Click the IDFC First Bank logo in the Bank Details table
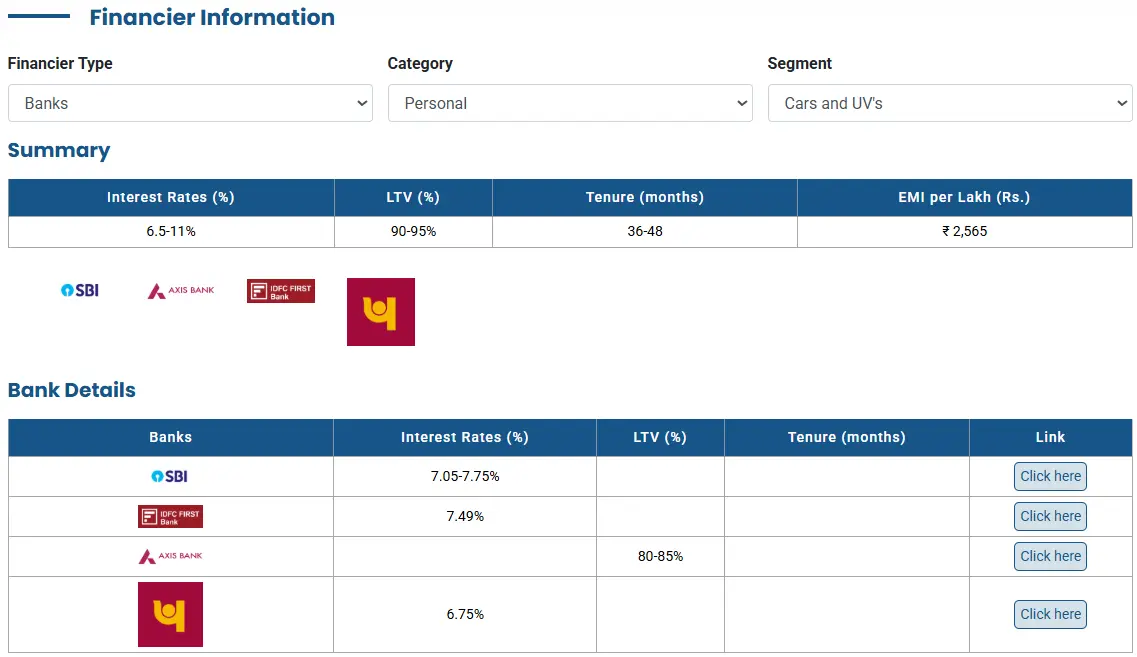Screen dimensions: 1137x657 coord(170,516)
